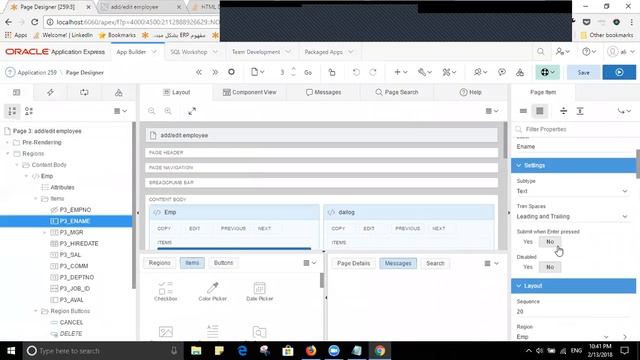Click the header search magnifier icon
This screenshot has height=360, width=640.
click(540, 52)
